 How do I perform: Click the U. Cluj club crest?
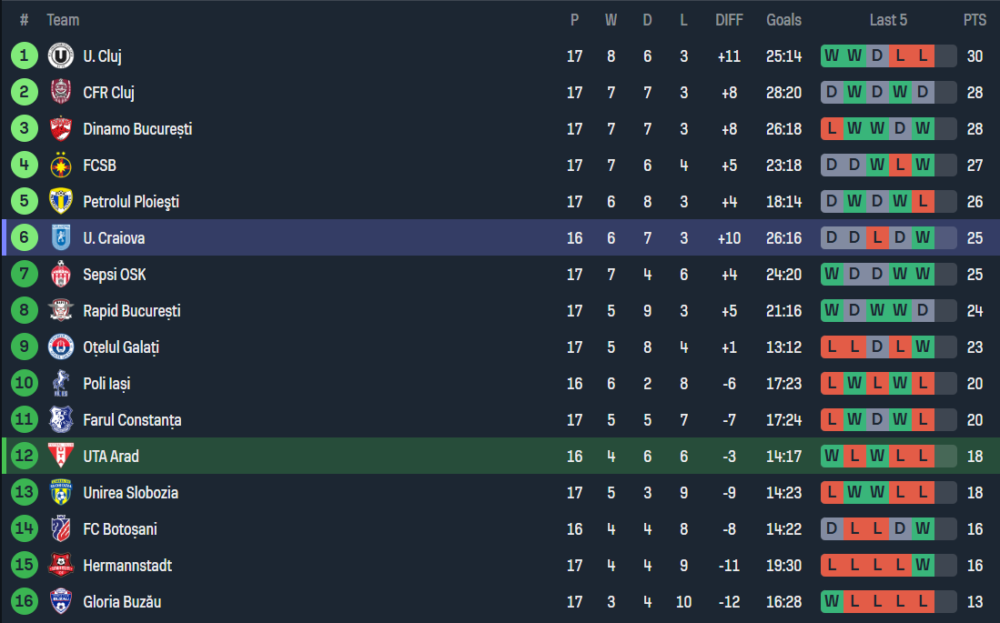(61, 56)
